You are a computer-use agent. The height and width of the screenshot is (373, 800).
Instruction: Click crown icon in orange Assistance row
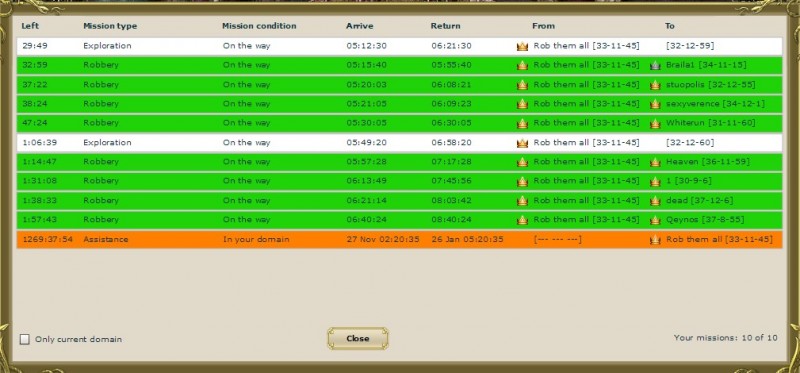(x=655, y=239)
